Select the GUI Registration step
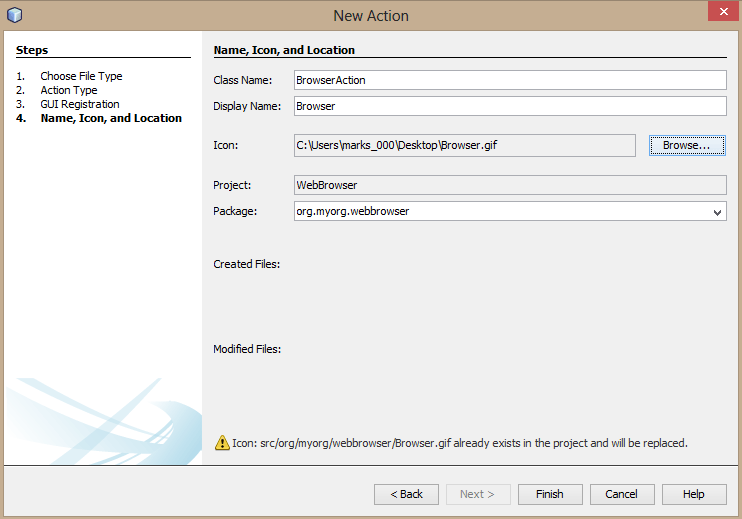The image size is (742, 519). [x=79, y=104]
